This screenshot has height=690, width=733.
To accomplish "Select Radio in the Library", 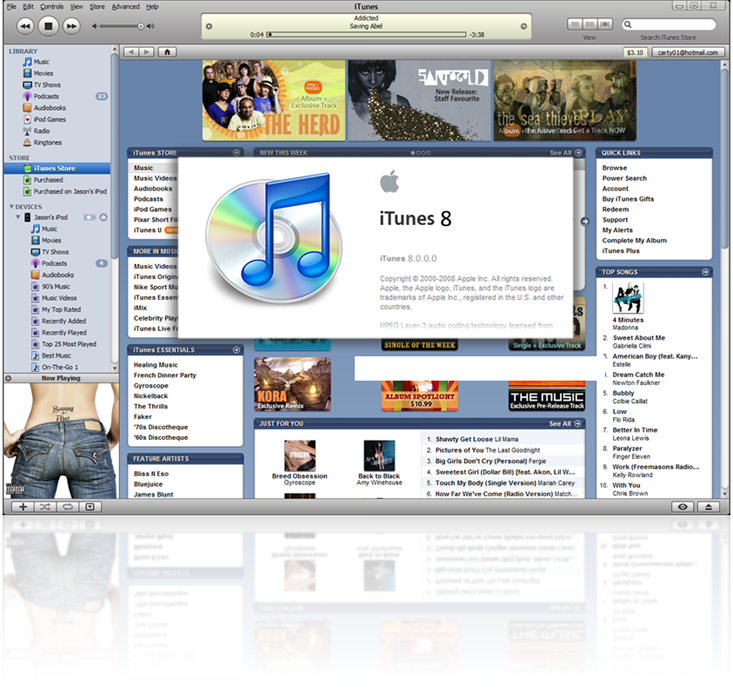I will pos(41,131).
